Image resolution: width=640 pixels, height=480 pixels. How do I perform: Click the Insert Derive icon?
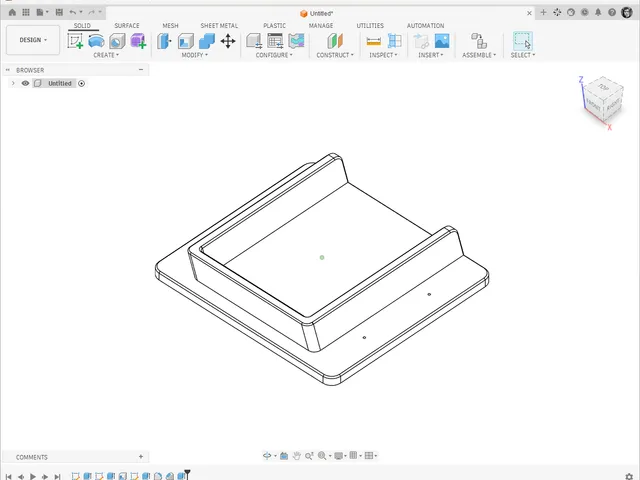pos(421,41)
